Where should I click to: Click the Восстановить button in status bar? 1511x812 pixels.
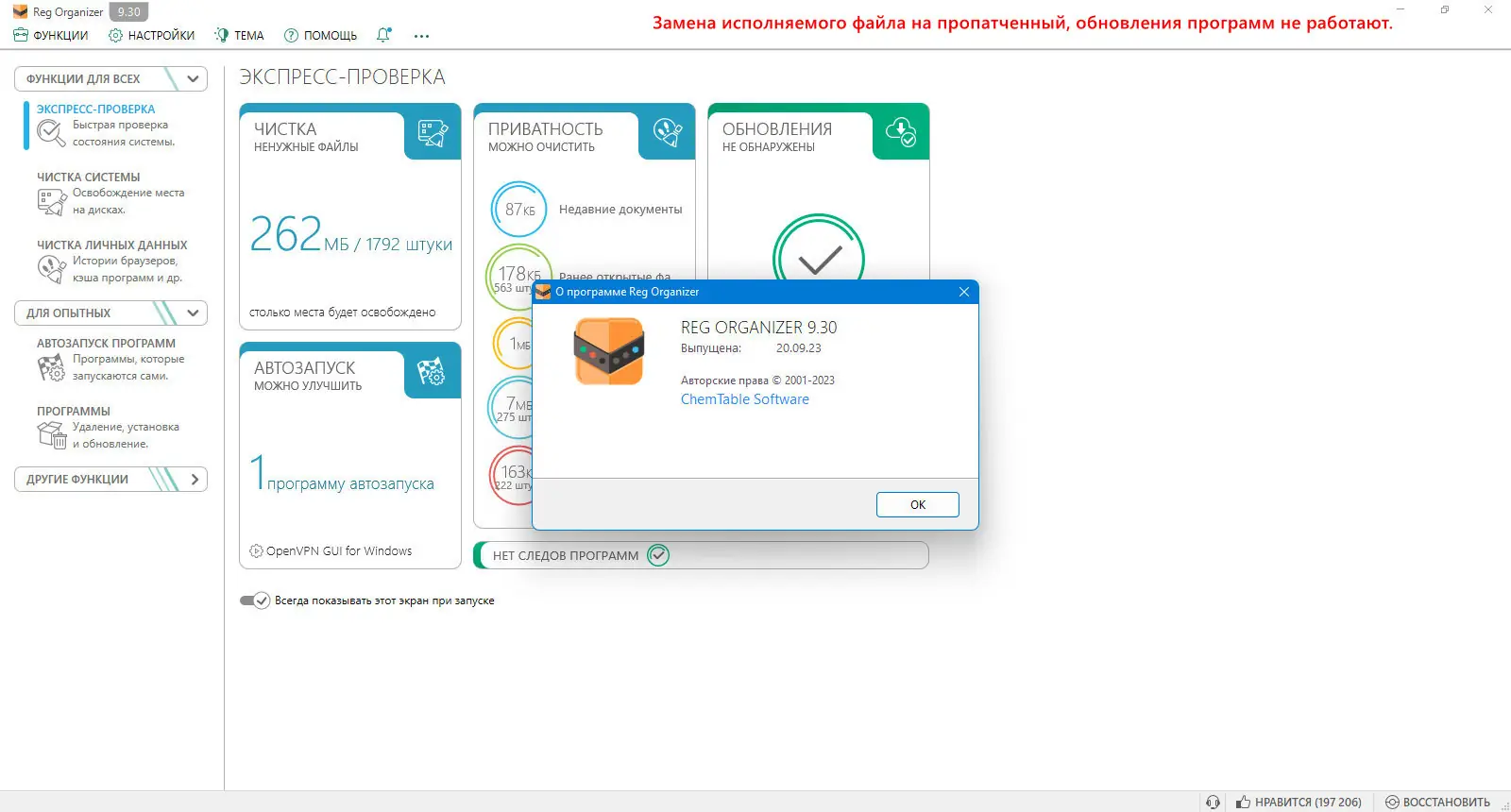click(1437, 802)
